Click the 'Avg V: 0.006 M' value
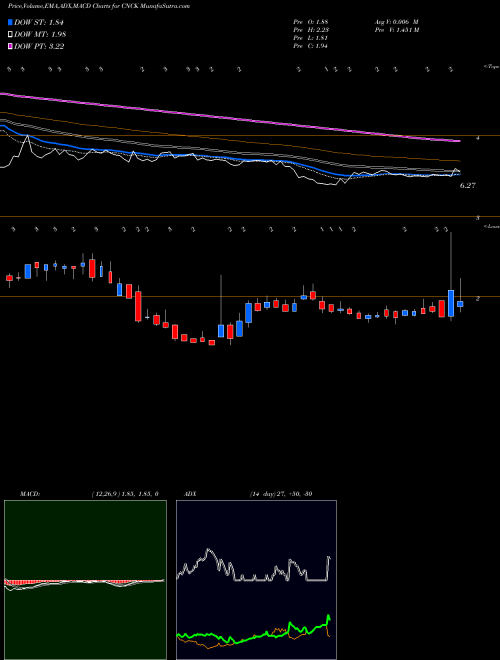 [396, 22]
